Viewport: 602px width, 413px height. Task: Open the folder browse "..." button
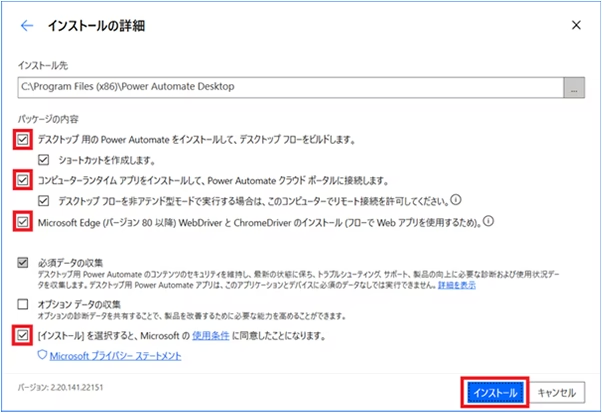(x=573, y=90)
